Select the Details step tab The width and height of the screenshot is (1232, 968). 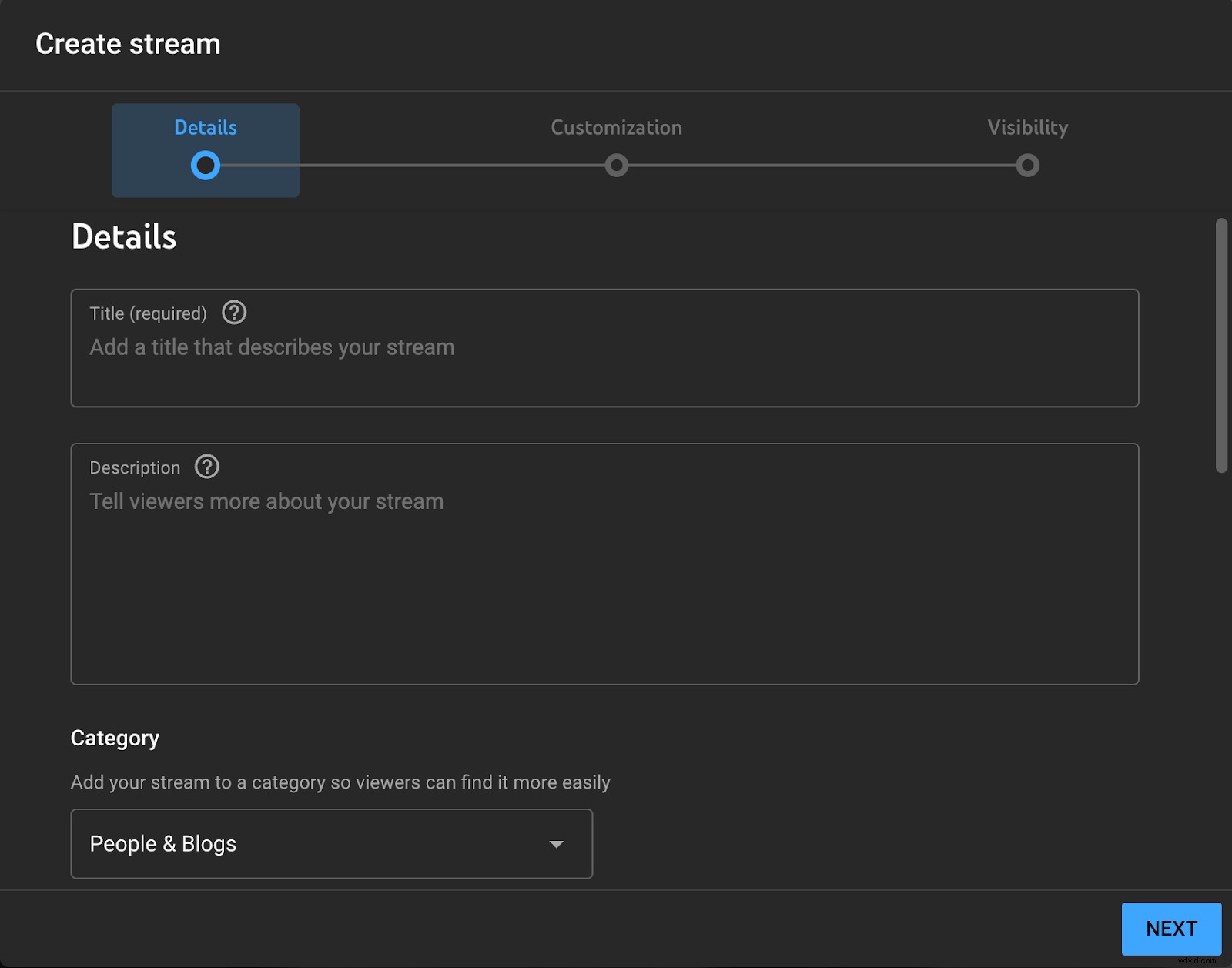[205, 150]
